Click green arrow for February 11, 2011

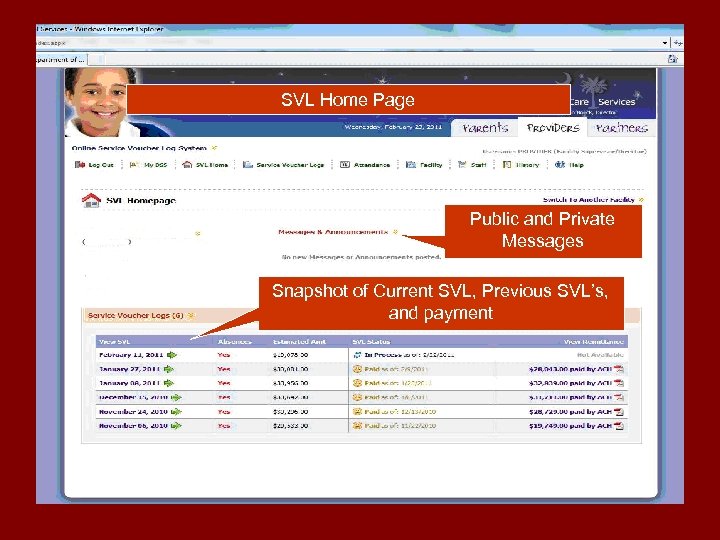click(x=172, y=355)
